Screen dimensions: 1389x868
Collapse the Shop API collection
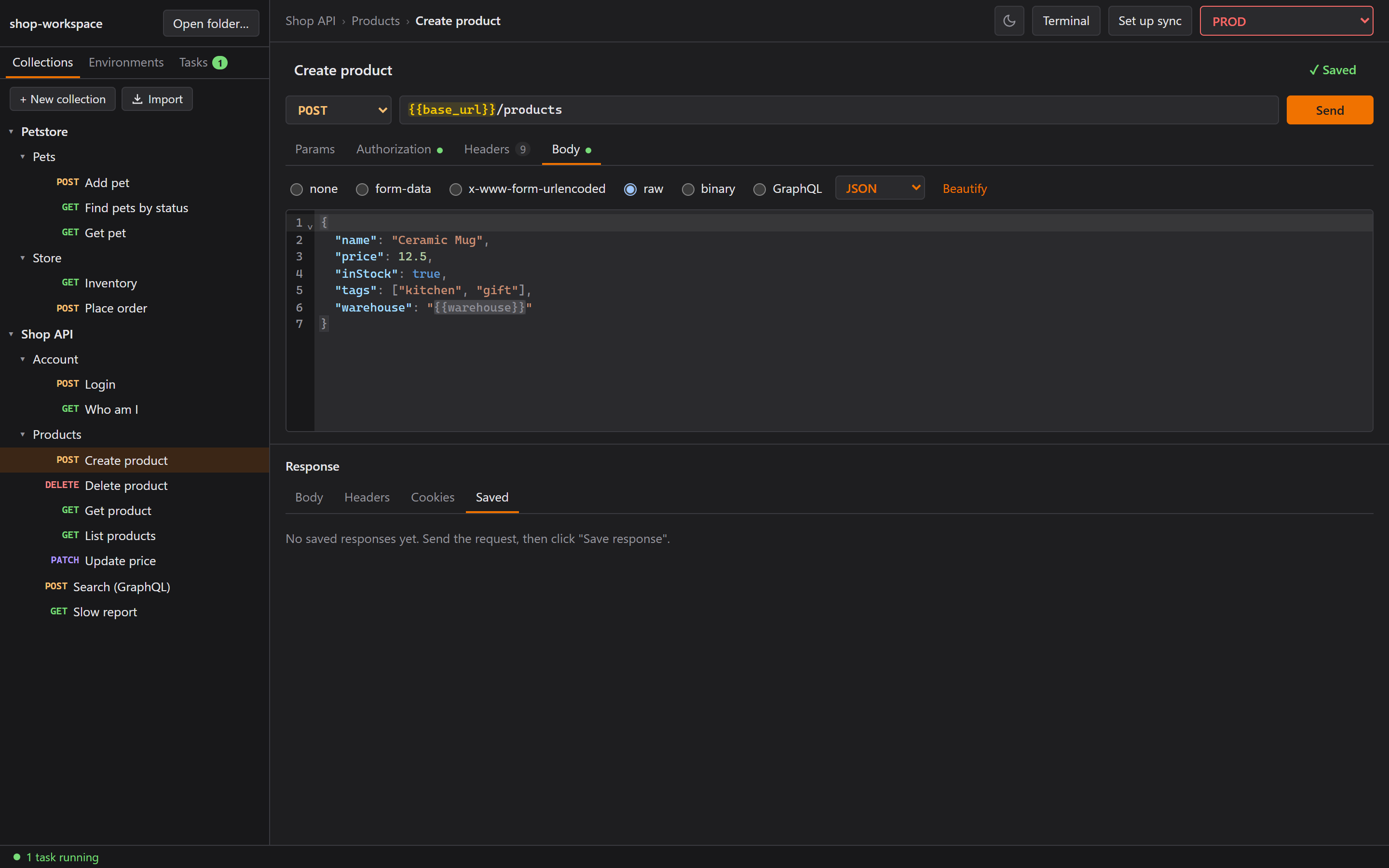(11, 334)
